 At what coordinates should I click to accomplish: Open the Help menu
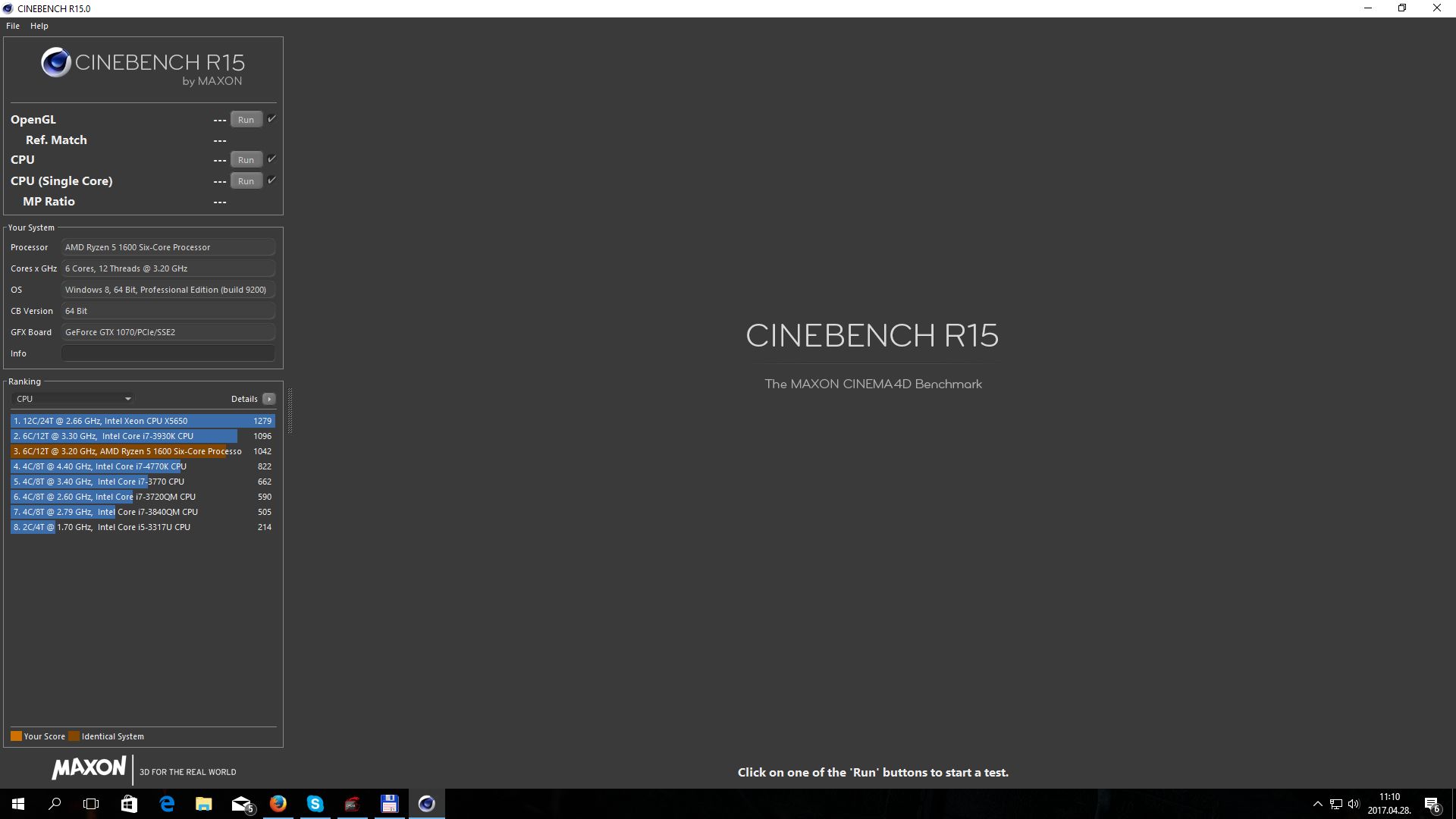click(x=39, y=26)
